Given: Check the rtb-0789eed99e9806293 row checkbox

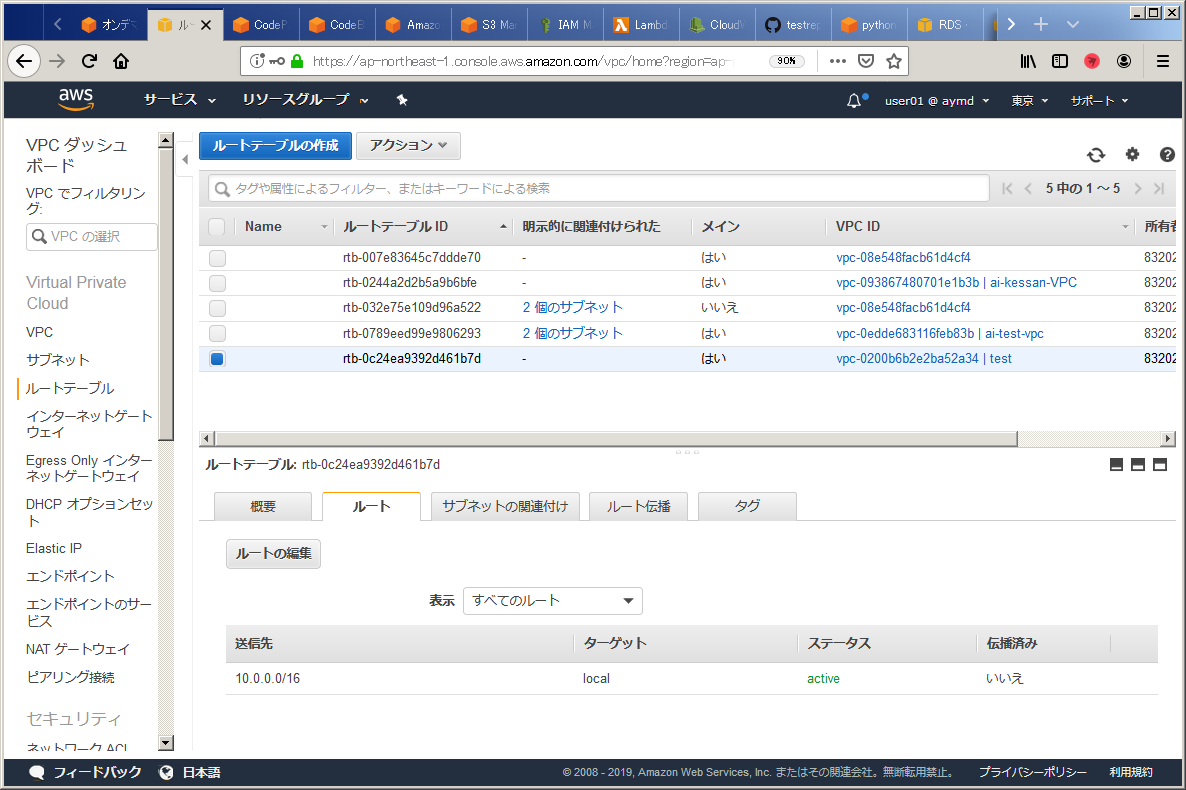Looking at the screenshot, I should point(217,333).
